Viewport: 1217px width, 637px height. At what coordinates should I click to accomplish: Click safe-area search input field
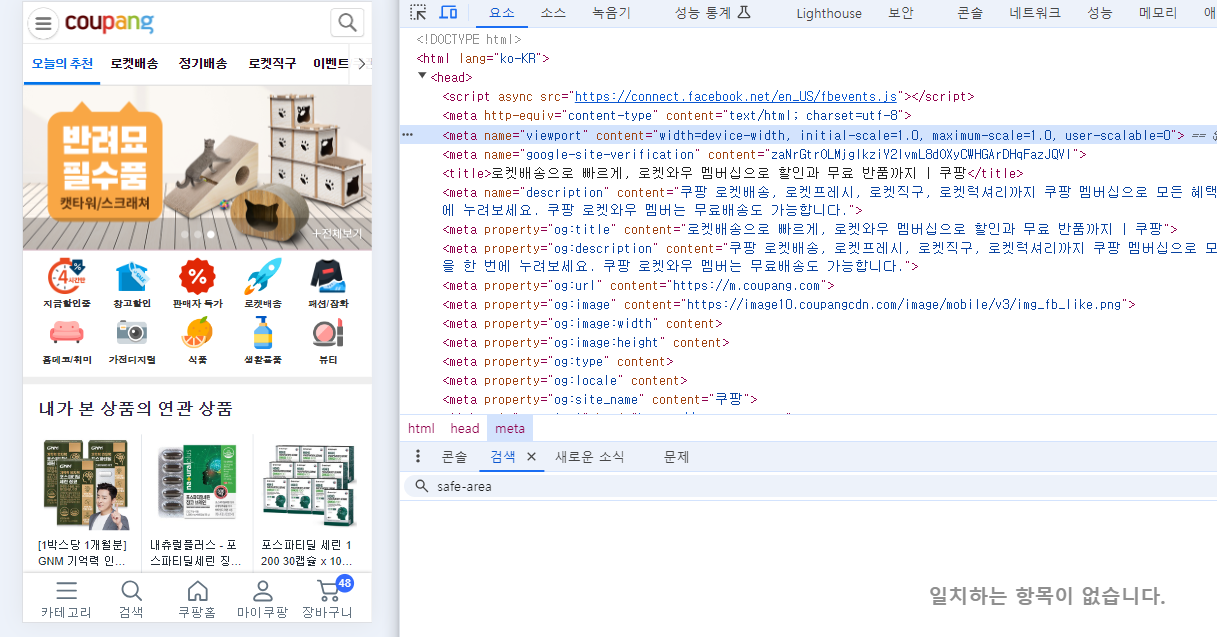[x=808, y=486]
